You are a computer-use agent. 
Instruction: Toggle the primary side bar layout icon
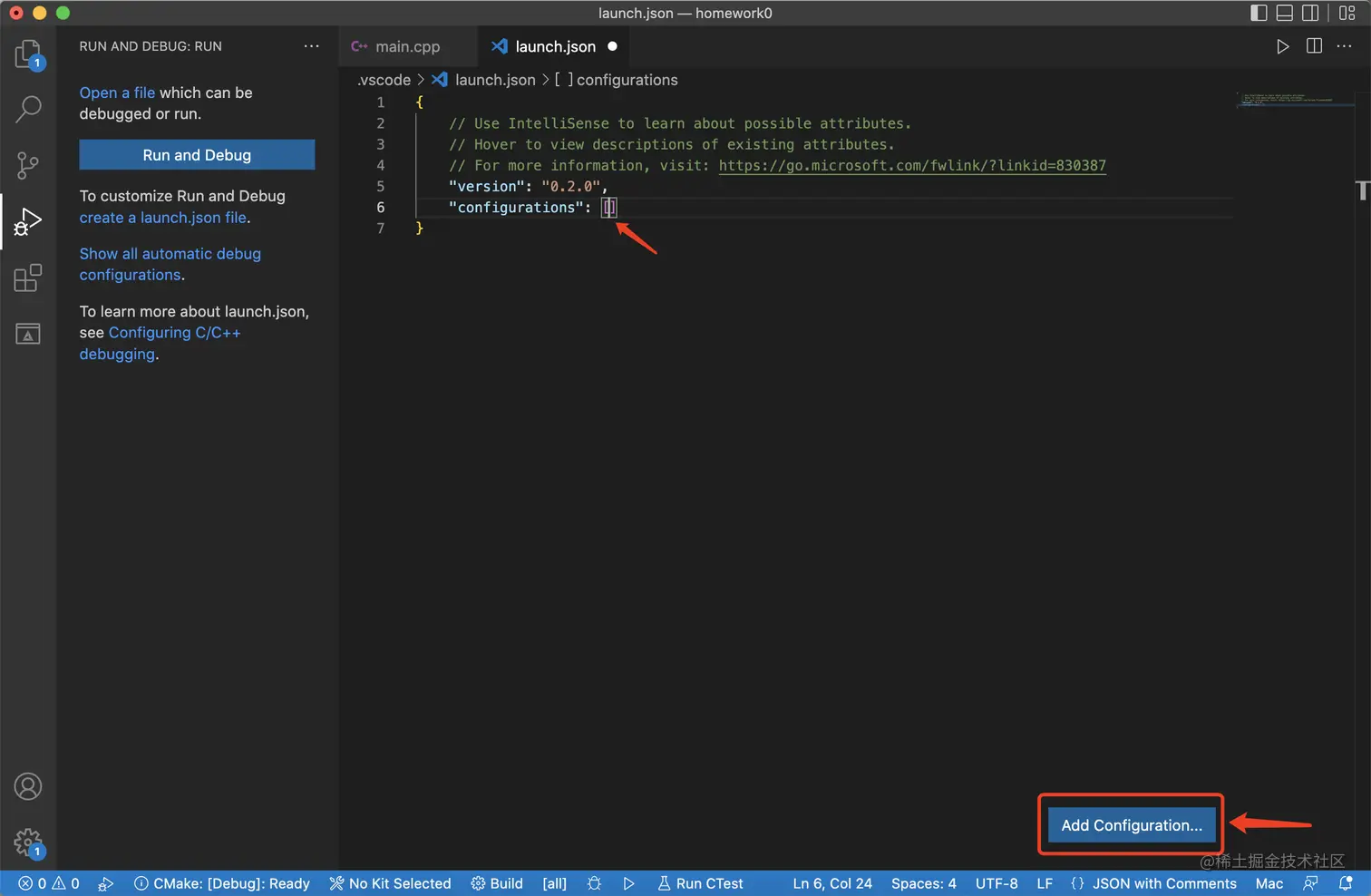(1259, 13)
